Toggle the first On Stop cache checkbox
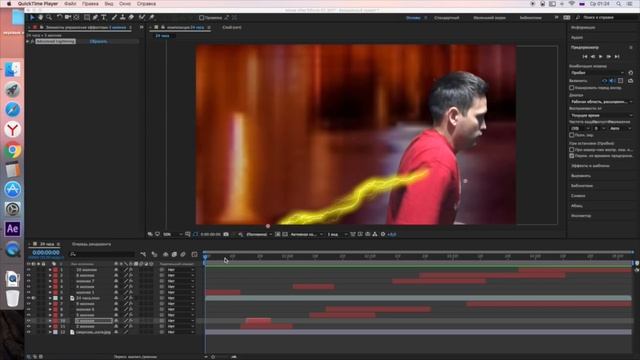 [x=571, y=150]
